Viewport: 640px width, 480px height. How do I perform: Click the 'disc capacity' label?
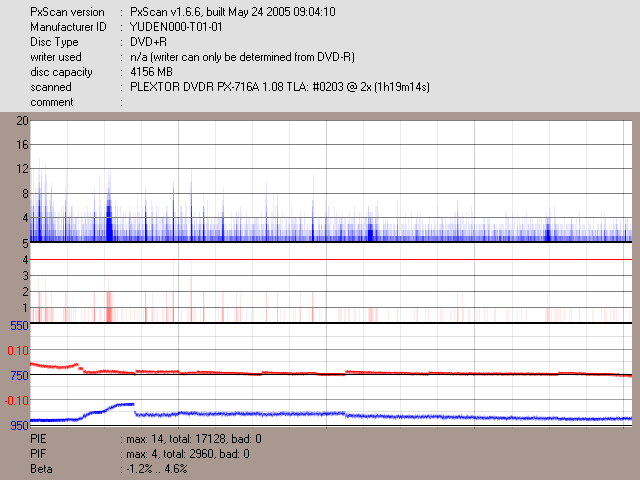coord(61,72)
